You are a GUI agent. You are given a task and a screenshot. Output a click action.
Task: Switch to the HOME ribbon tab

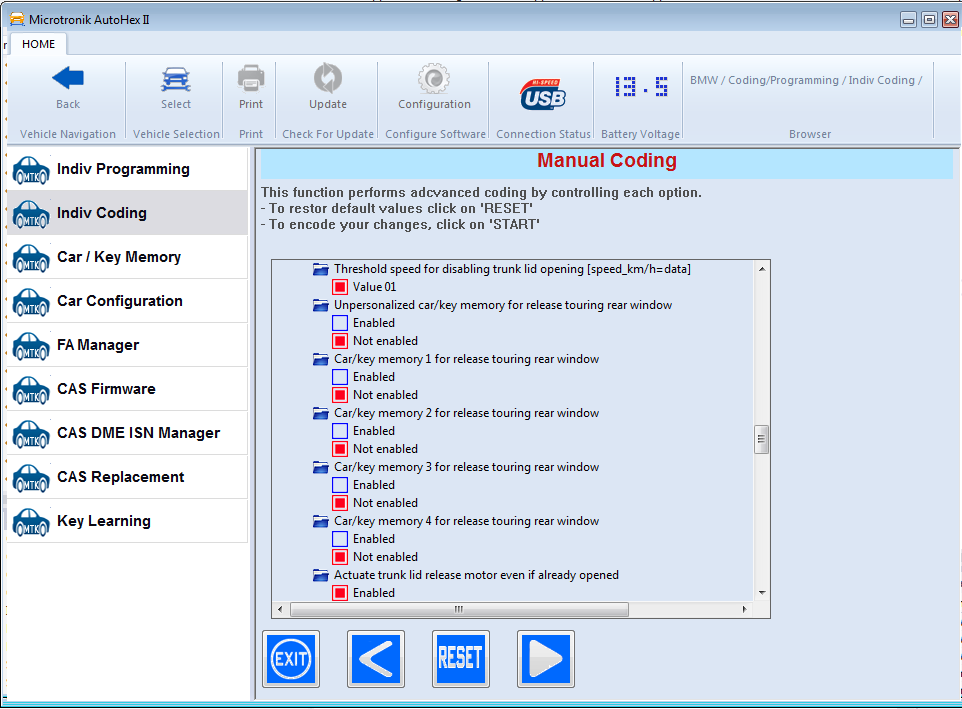[38, 44]
